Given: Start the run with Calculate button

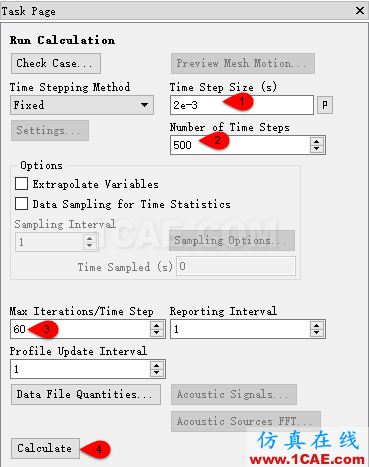Looking at the screenshot, I should pos(45,448).
